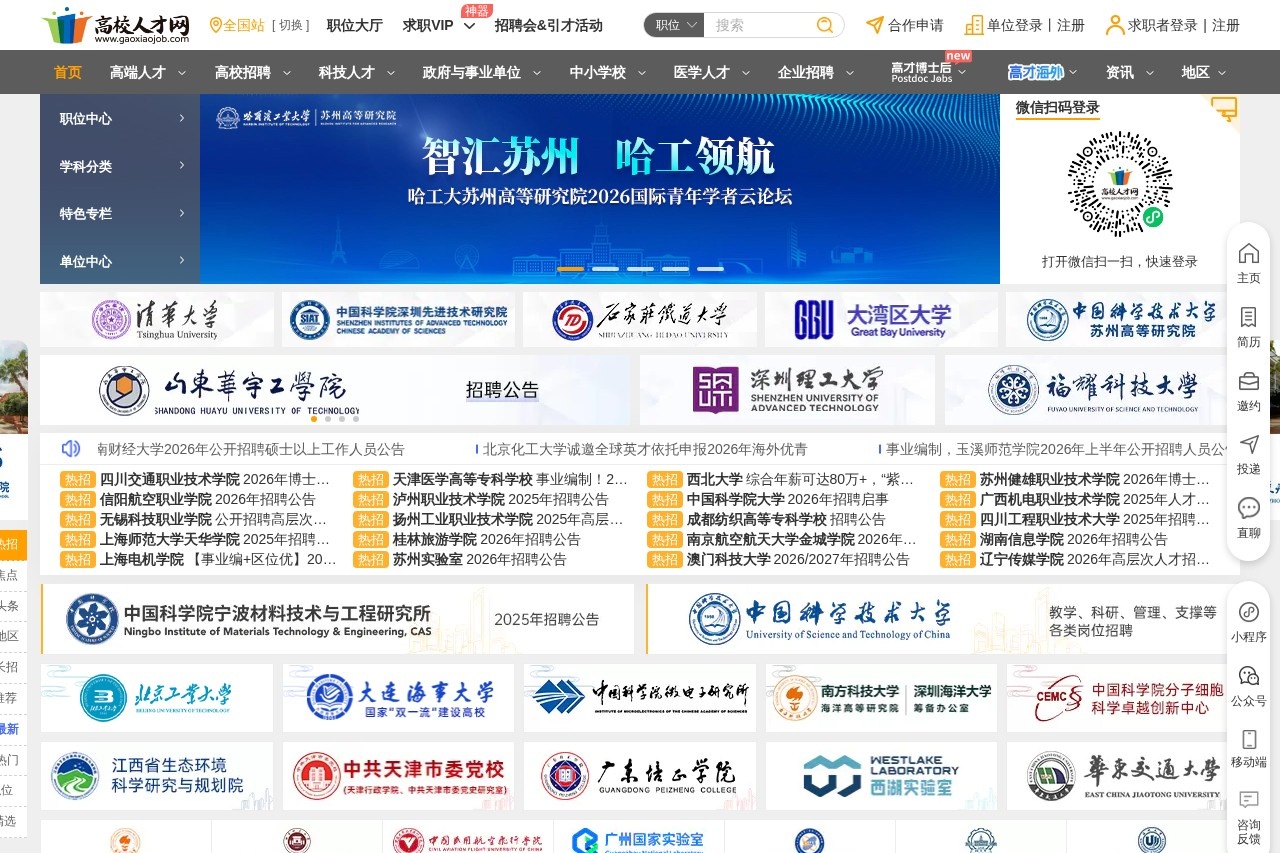Open 苏州实验室 2026年招聘公告

click(479, 559)
